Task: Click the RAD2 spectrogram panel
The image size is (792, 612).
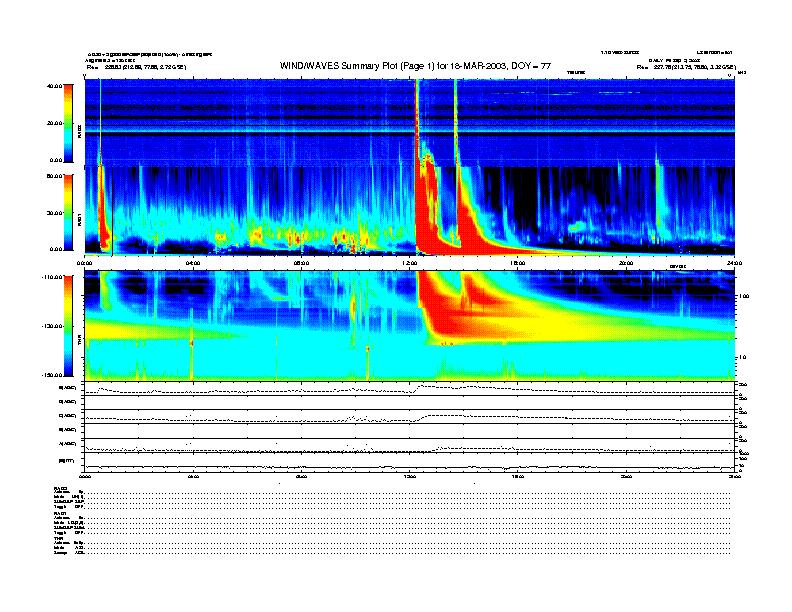Action: pyautogui.click(x=410, y=123)
